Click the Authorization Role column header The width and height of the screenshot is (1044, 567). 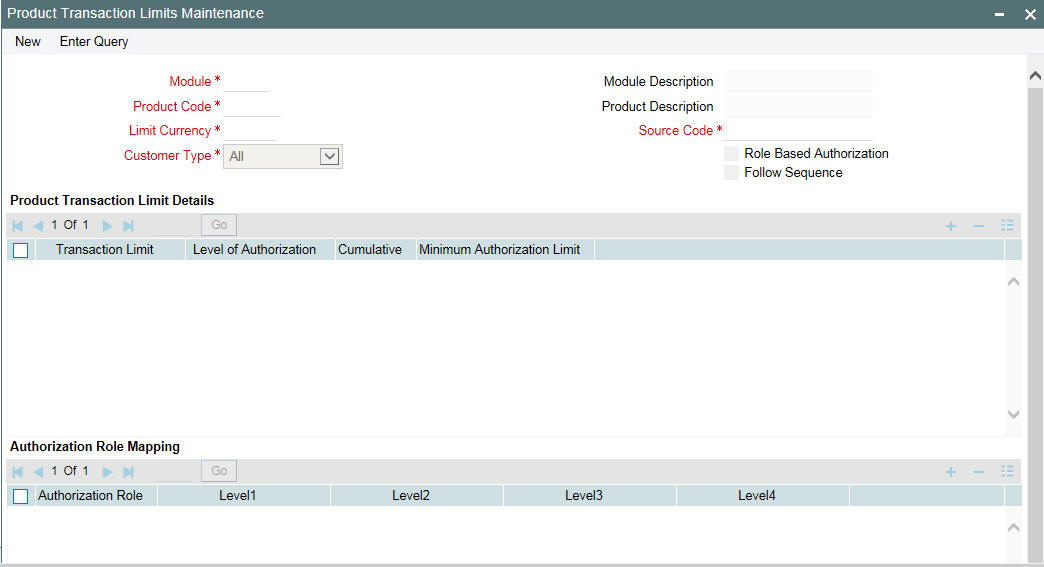pyautogui.click(x=97, y=496)
